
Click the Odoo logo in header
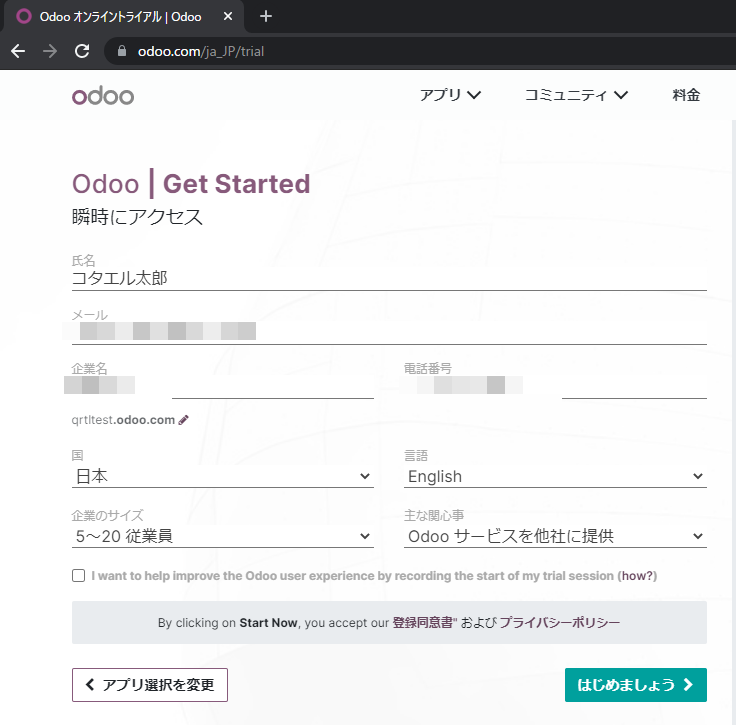pos(103,95)
